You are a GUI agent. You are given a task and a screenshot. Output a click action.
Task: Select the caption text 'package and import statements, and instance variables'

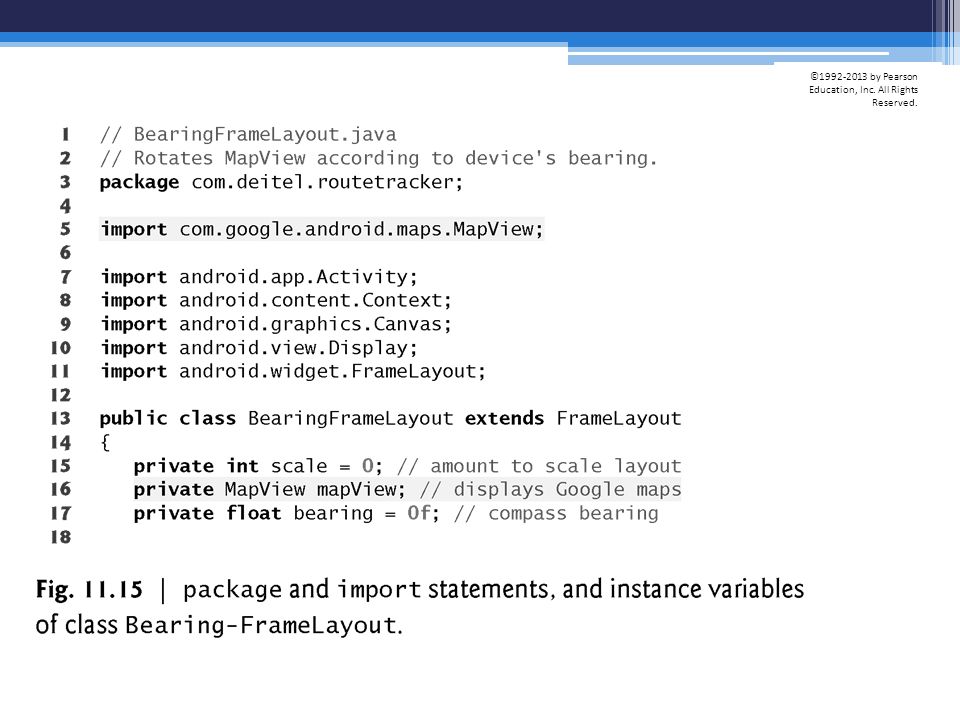493,590
